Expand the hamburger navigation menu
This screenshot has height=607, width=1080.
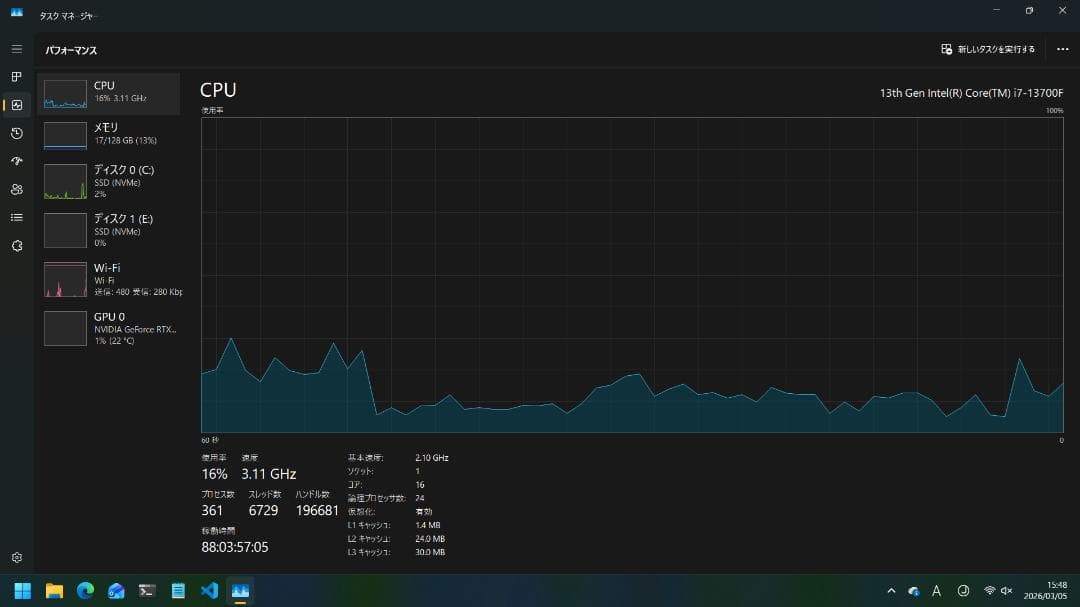[16, 49]
